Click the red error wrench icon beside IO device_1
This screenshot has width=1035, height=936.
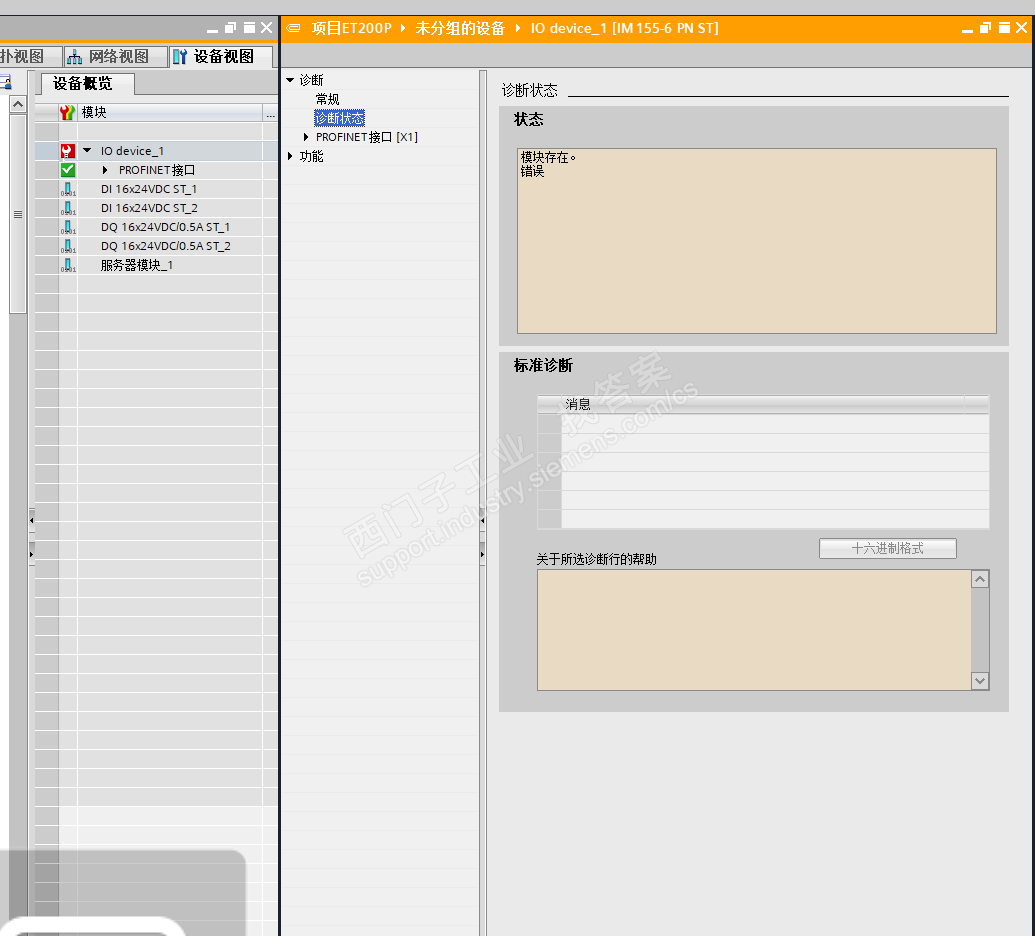(x=67, y=151)
